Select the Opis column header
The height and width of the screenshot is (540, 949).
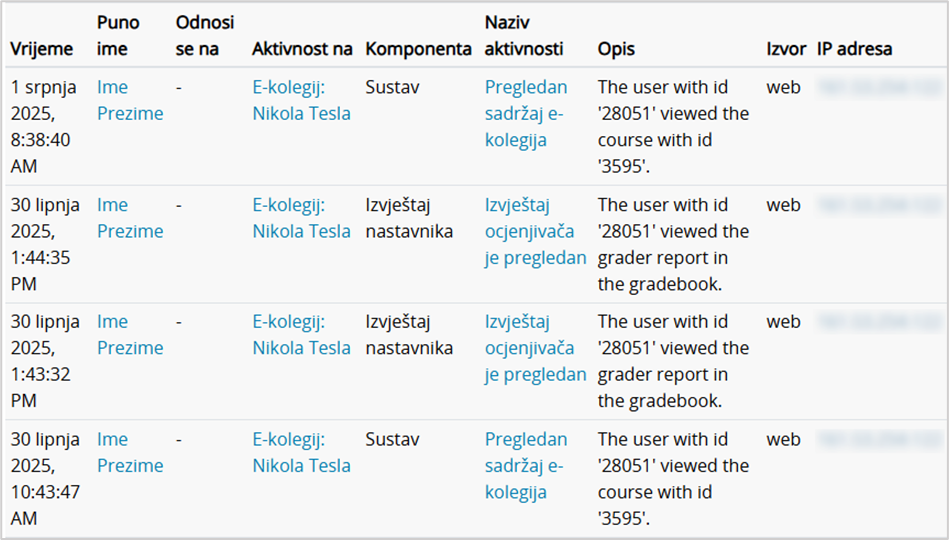point(616,48)
